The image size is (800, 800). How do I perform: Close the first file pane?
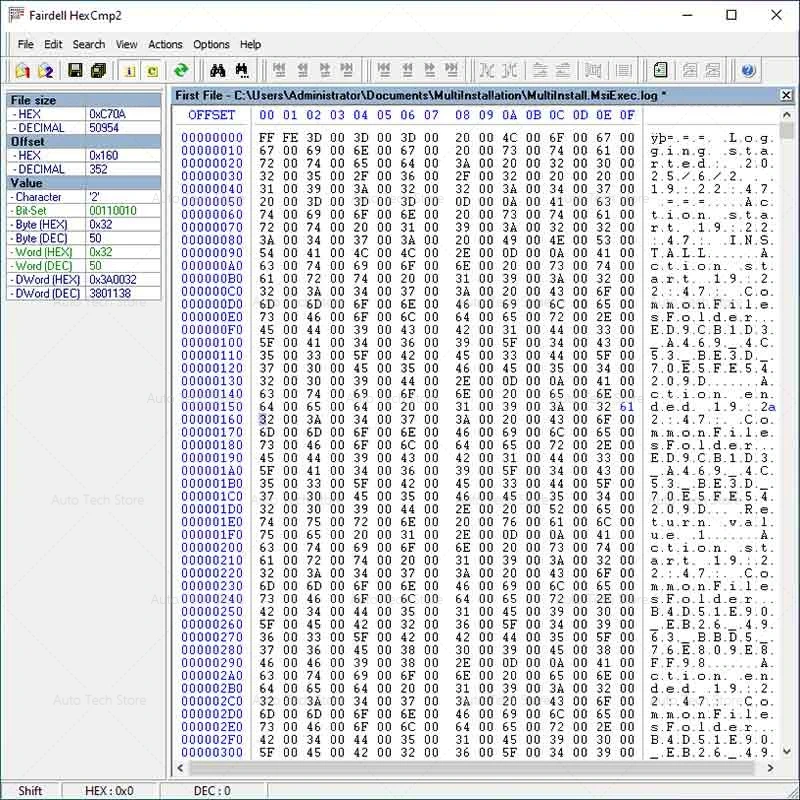[x=786, y=95]
